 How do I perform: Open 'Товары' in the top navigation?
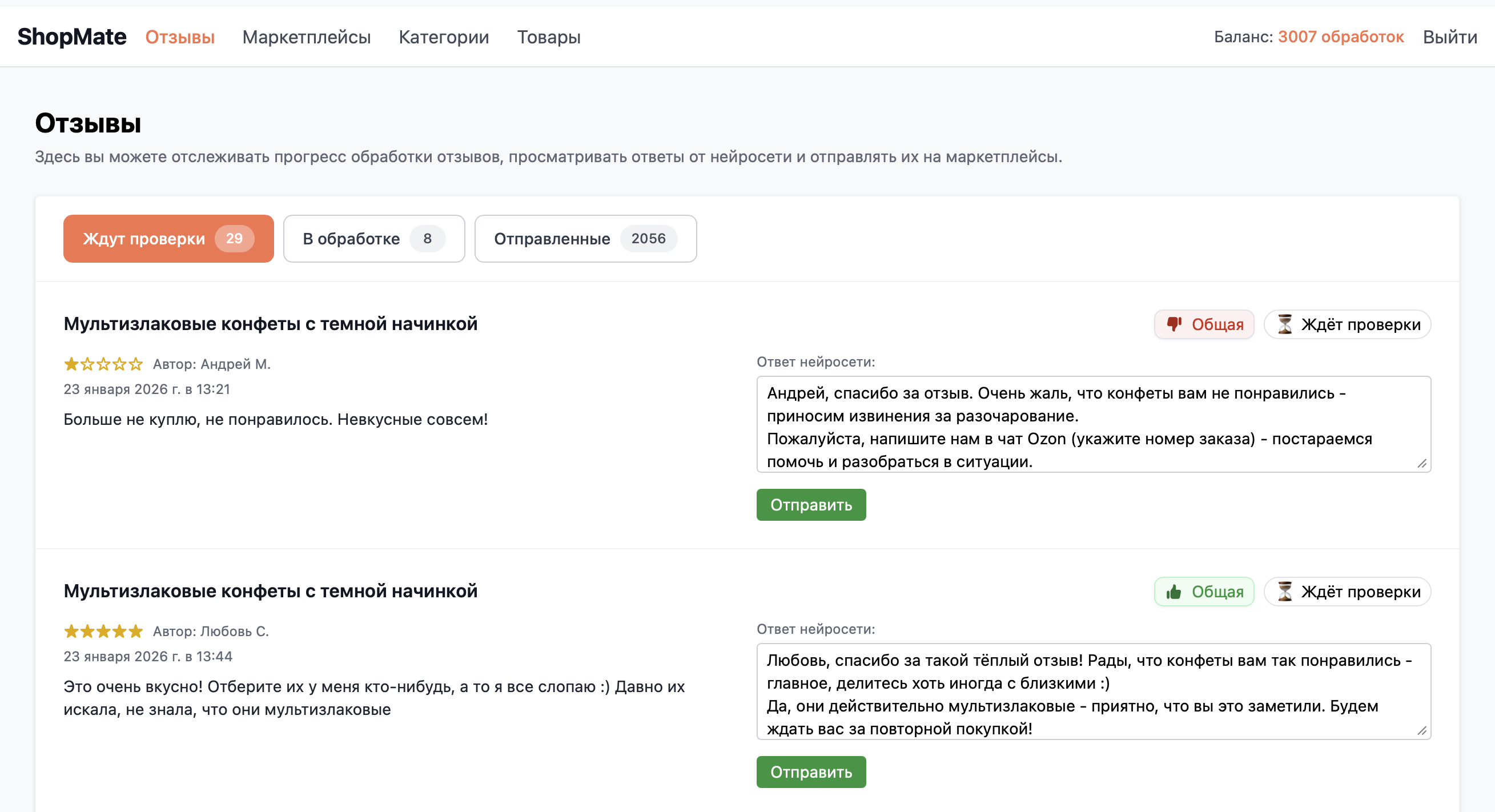click(x=548, y=37)
